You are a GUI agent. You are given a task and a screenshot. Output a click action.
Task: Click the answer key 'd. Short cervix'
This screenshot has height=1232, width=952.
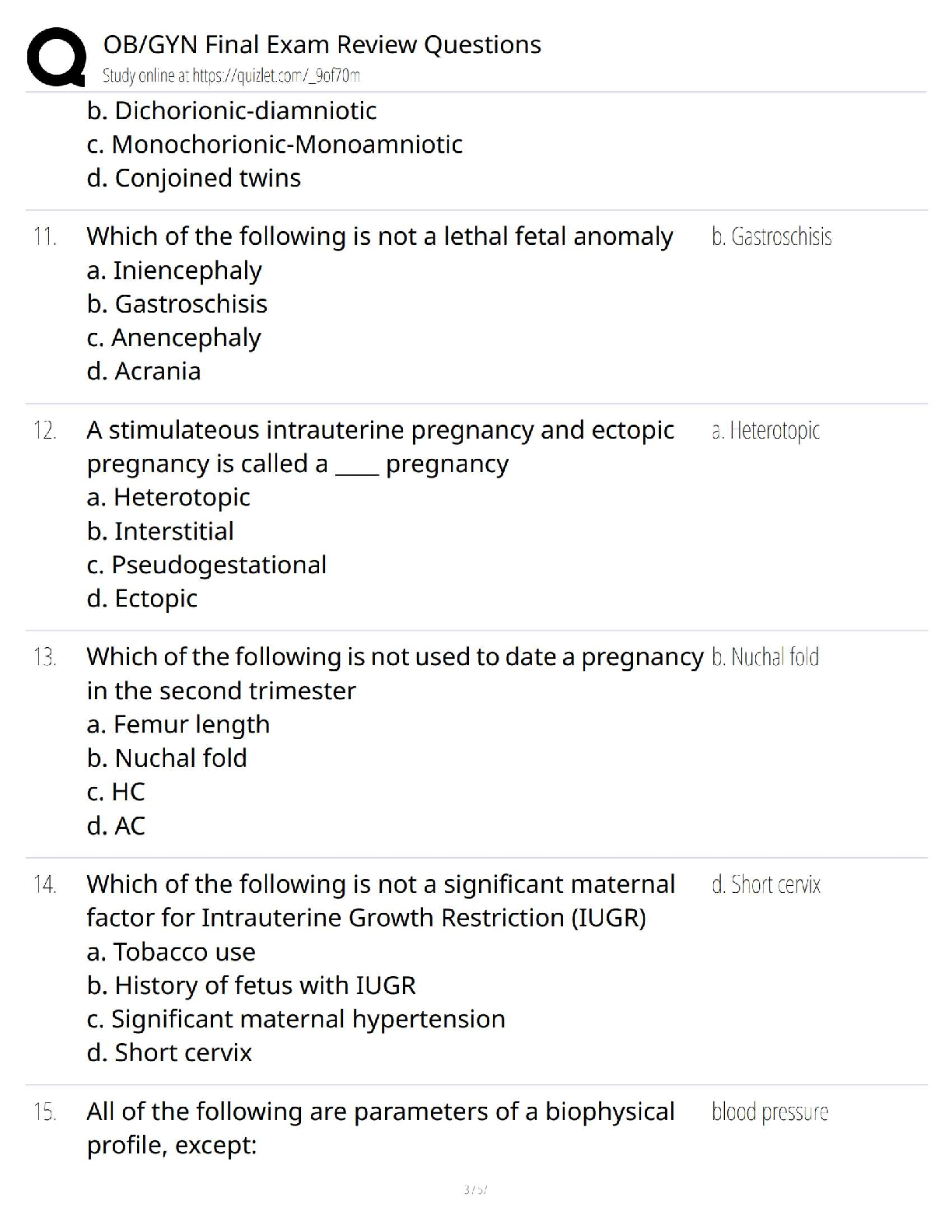coord(766,884)
